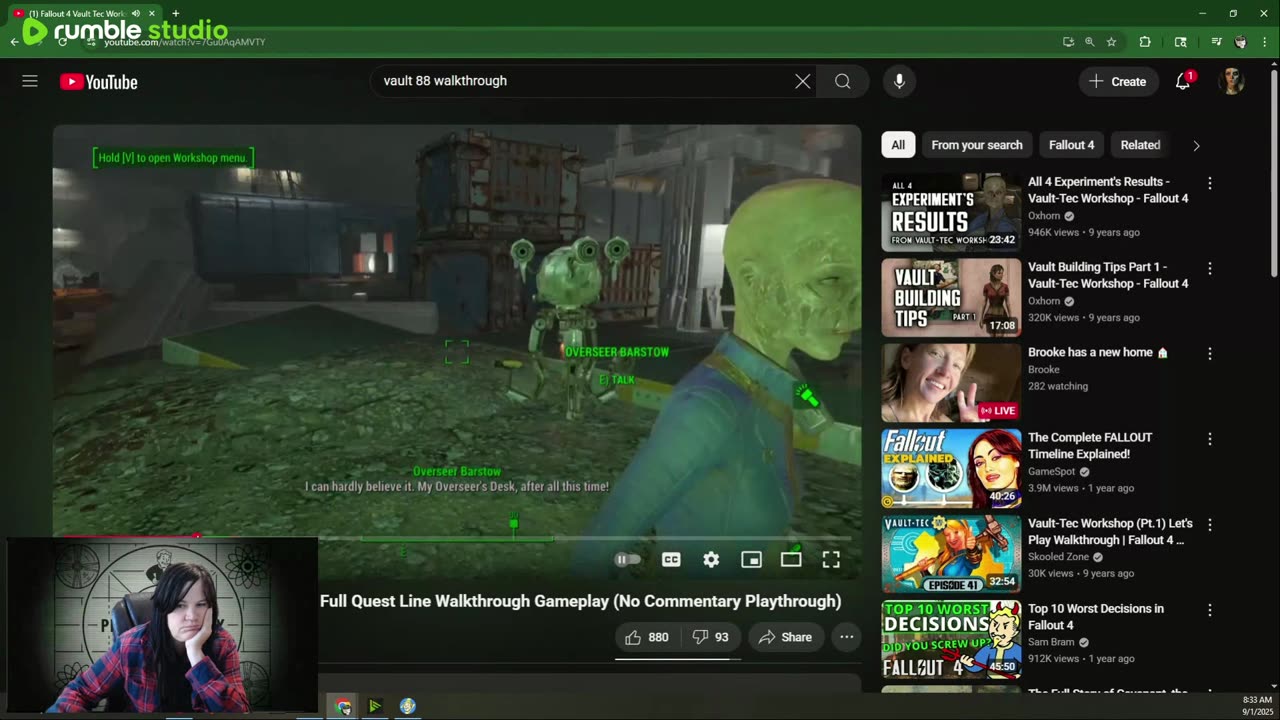Open Vault Building Tips Part 1 thumbnail

coord(951,297)
